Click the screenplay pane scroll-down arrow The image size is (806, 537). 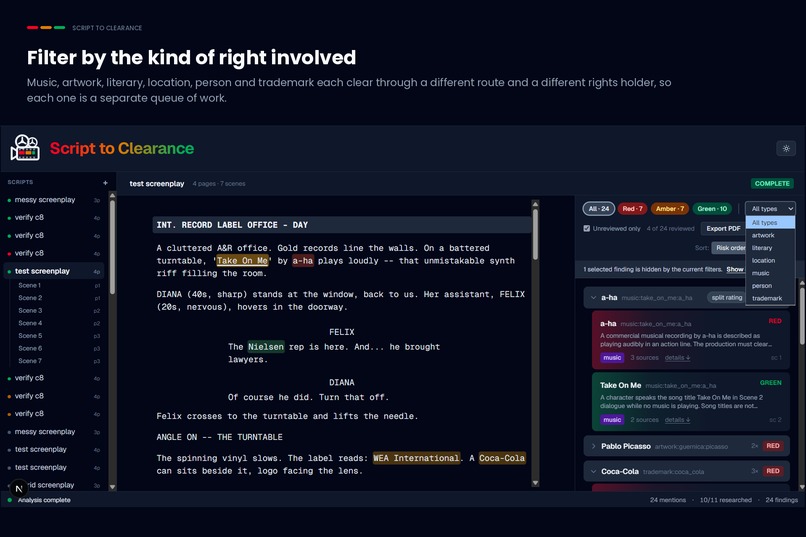535,483
